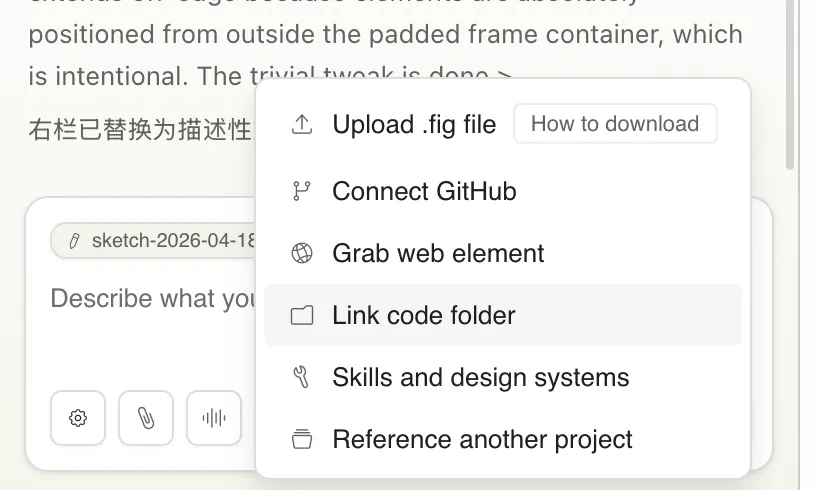Click the folder icon beside Link code folder
Viewport: 816px width, 490px height.
click(x=301, y=316)
